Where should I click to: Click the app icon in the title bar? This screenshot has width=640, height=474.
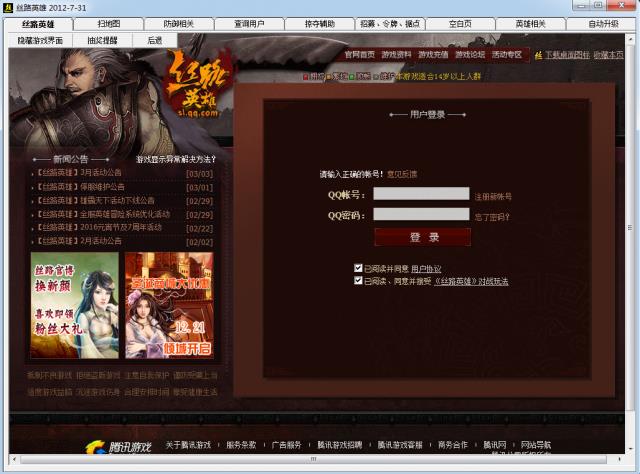(8, 7)
